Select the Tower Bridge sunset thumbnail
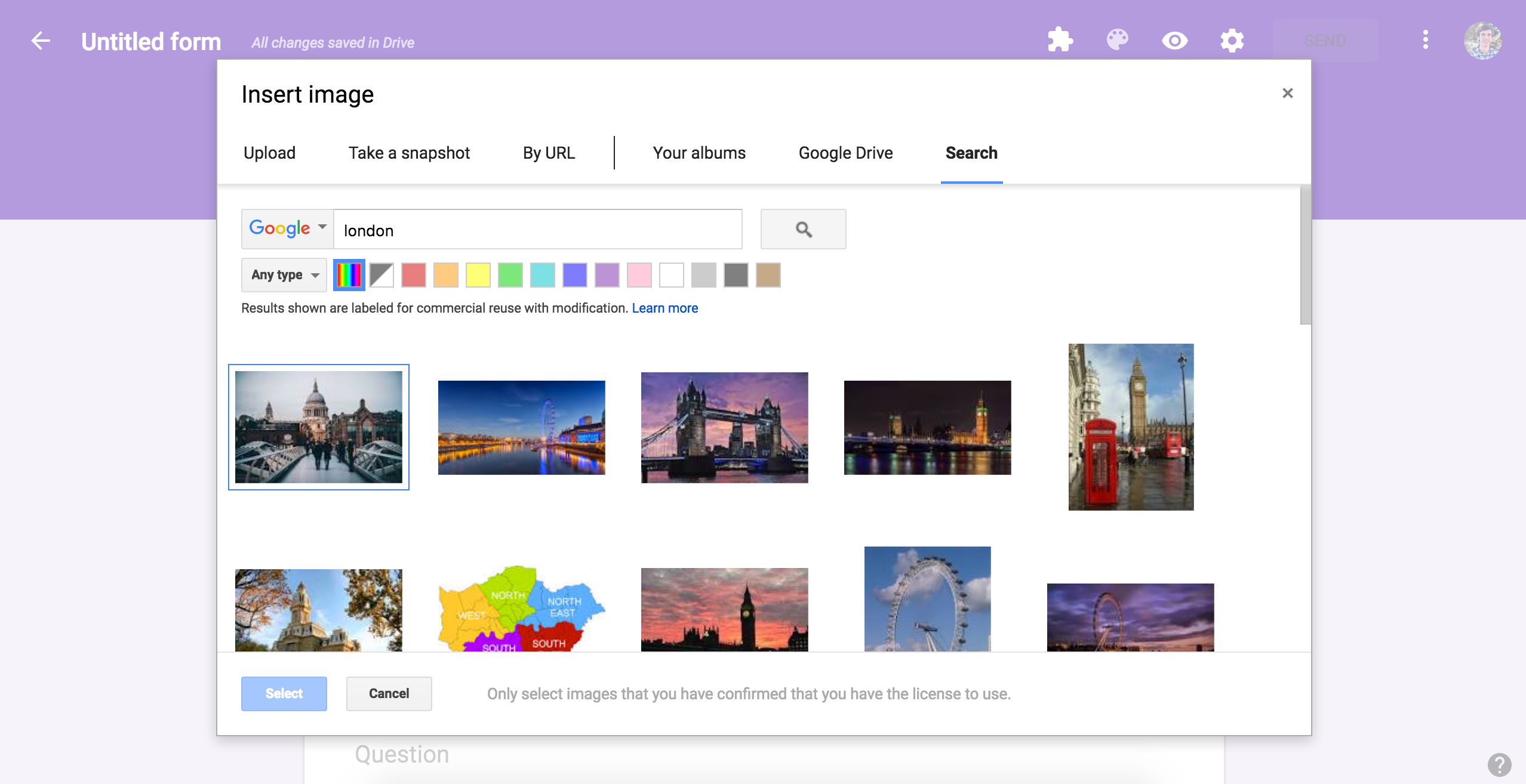The width and height of the screenshot is (1526, 784). (x=724, y=427)
